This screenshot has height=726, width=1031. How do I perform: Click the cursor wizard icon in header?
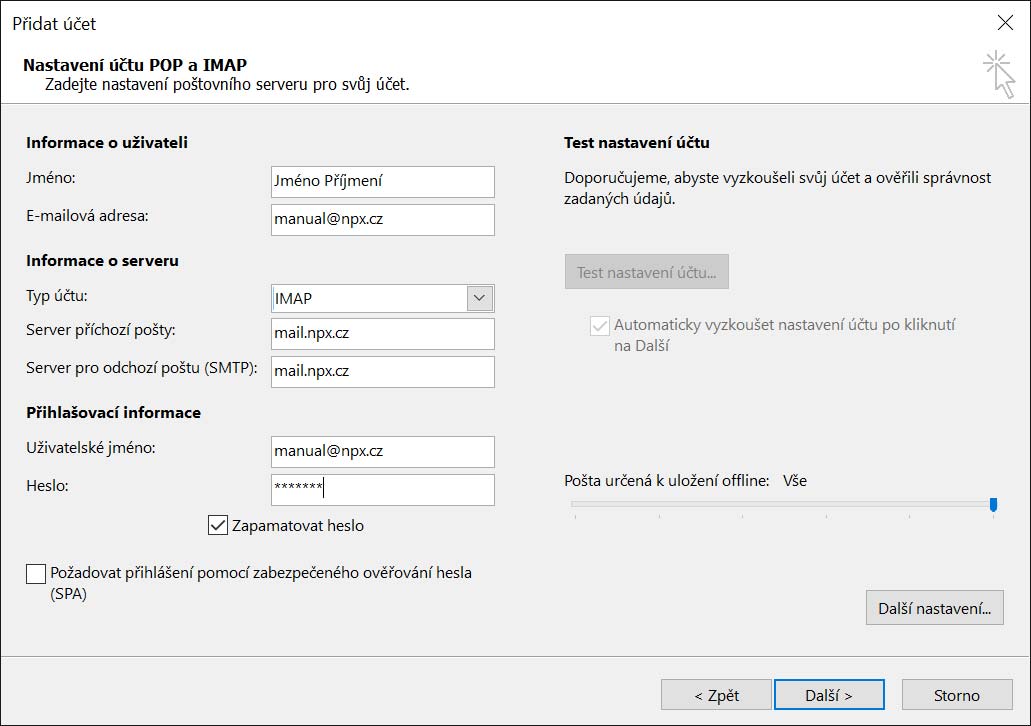[999, 75]
